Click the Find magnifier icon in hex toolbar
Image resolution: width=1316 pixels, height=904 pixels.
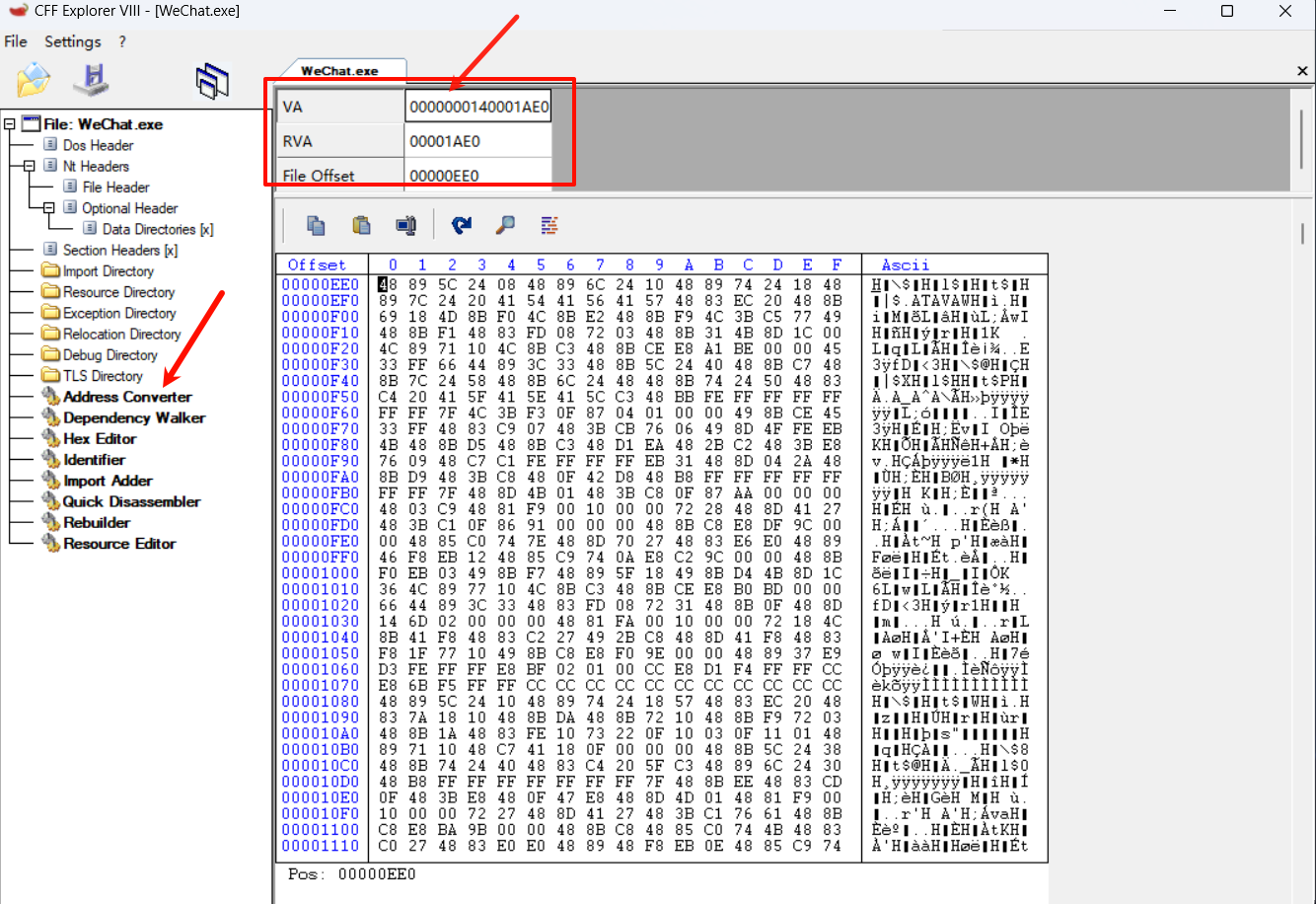coord(505,225)
